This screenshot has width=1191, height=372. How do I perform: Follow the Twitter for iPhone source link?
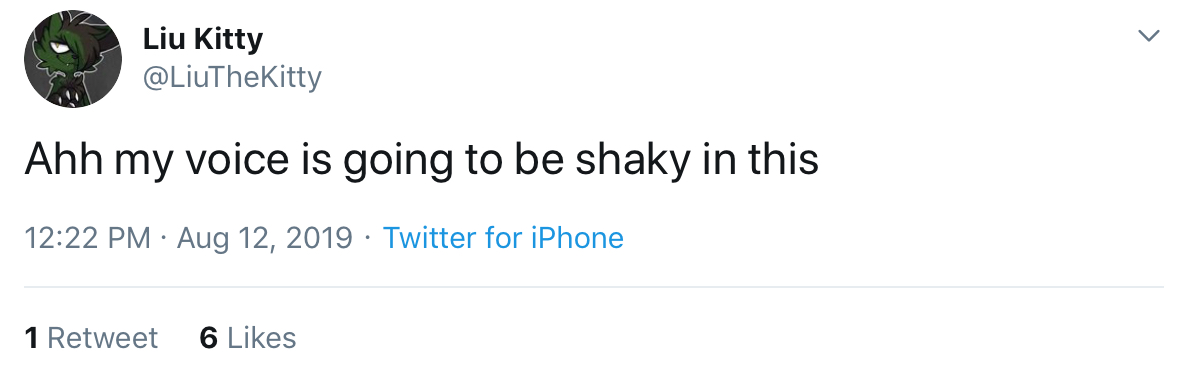pos(503,238)
